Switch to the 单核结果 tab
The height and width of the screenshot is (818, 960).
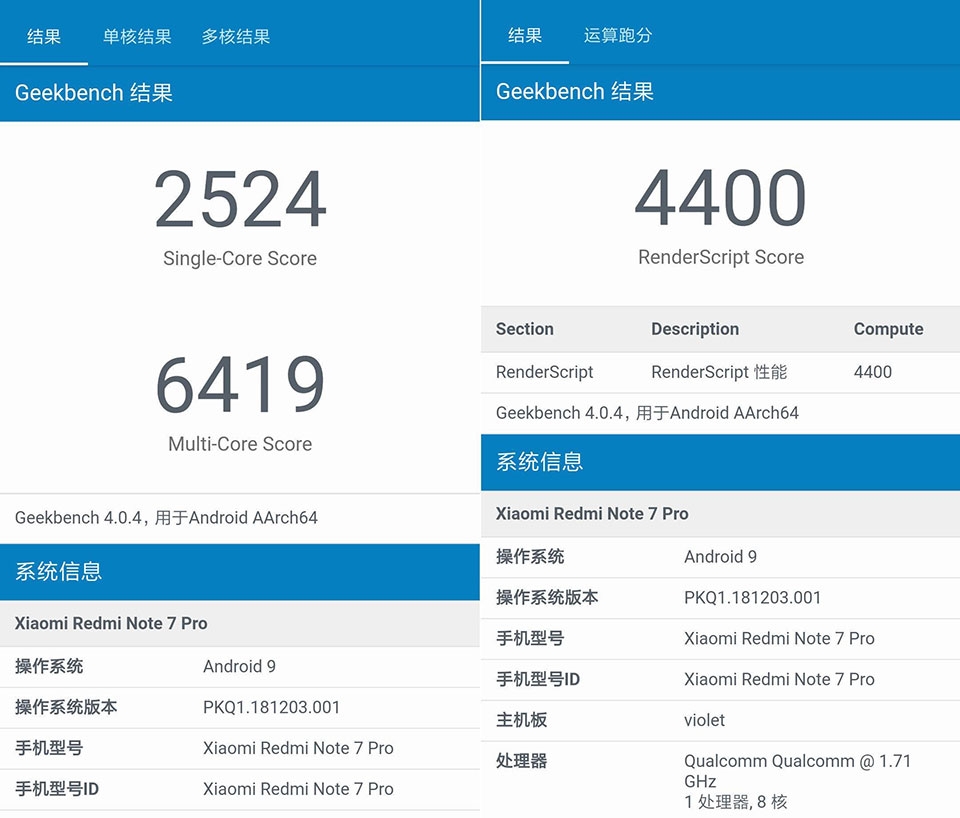tap(137, 37)
